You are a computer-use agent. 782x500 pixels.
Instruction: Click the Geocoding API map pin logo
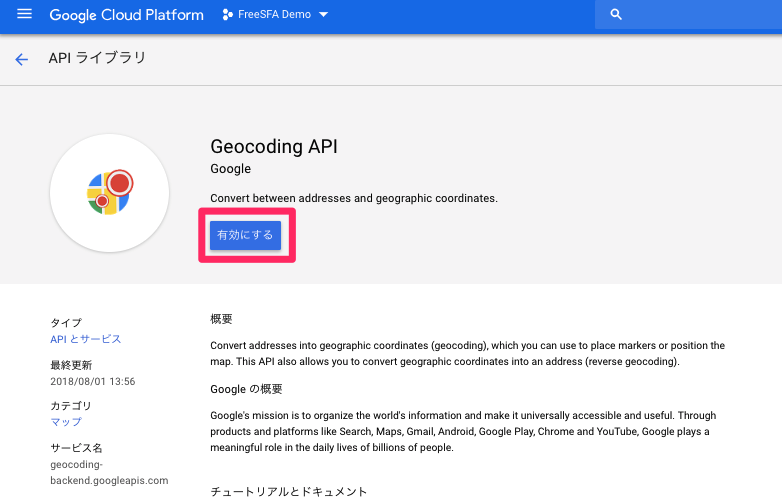(110, 193)
